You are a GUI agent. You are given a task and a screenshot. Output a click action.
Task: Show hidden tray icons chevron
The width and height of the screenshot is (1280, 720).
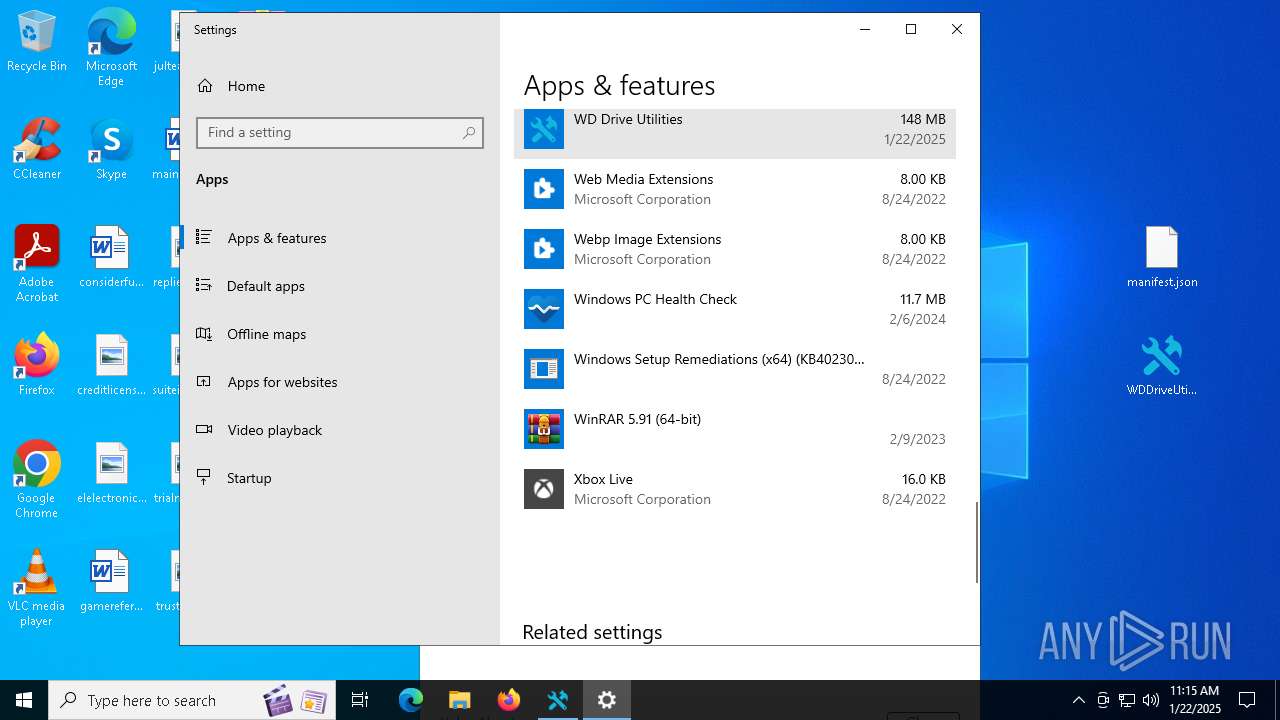tap(1078, 700)
